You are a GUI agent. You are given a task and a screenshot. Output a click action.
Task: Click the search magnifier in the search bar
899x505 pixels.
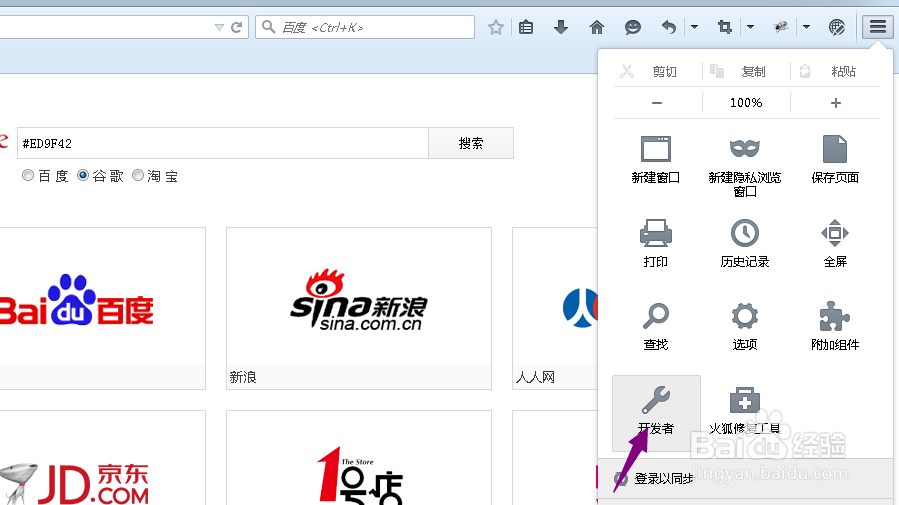point(268,27)
